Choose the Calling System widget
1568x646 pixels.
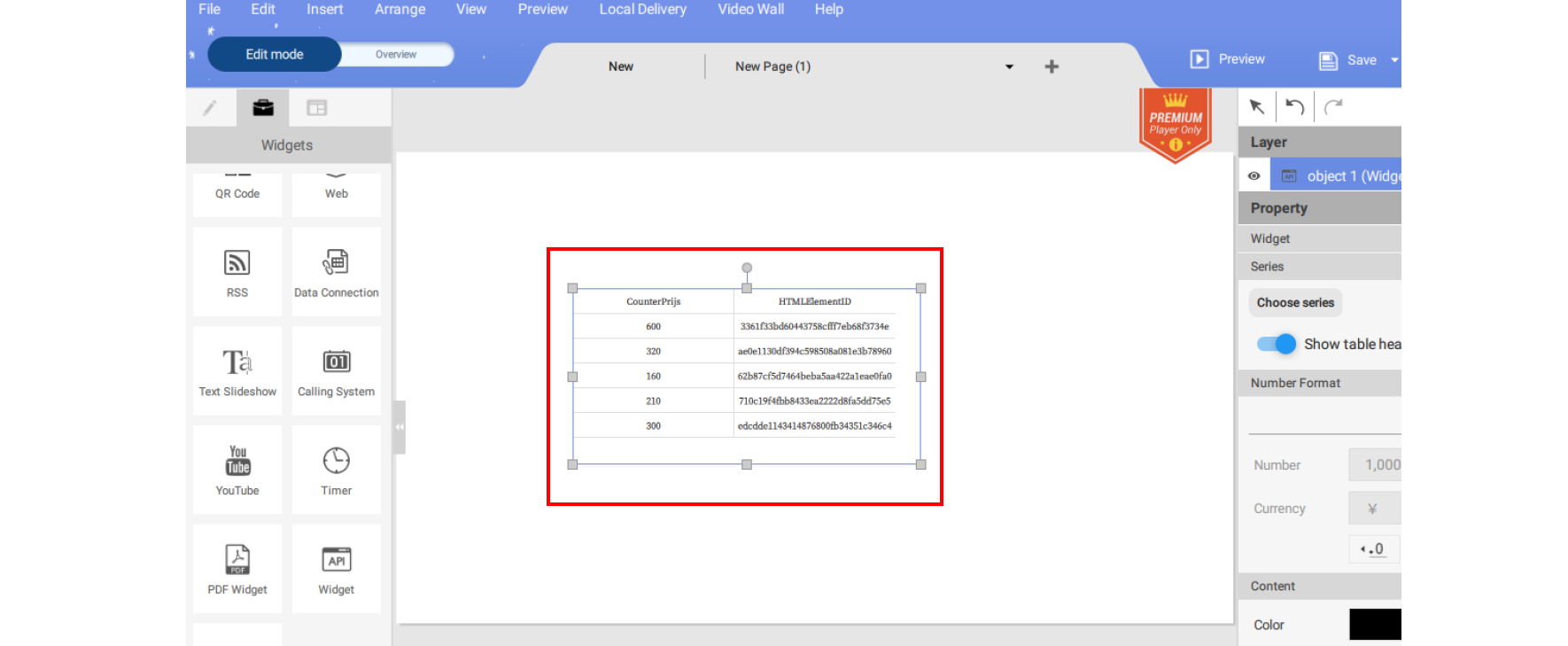(336, 370)
